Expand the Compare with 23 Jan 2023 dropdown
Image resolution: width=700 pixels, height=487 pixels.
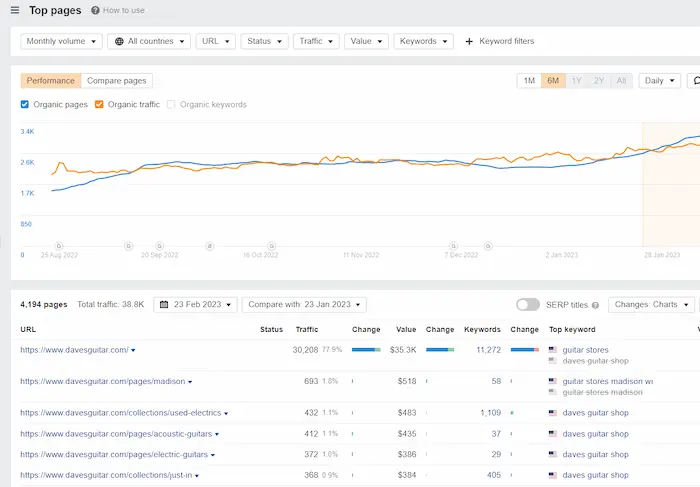(x=306, y=304)
